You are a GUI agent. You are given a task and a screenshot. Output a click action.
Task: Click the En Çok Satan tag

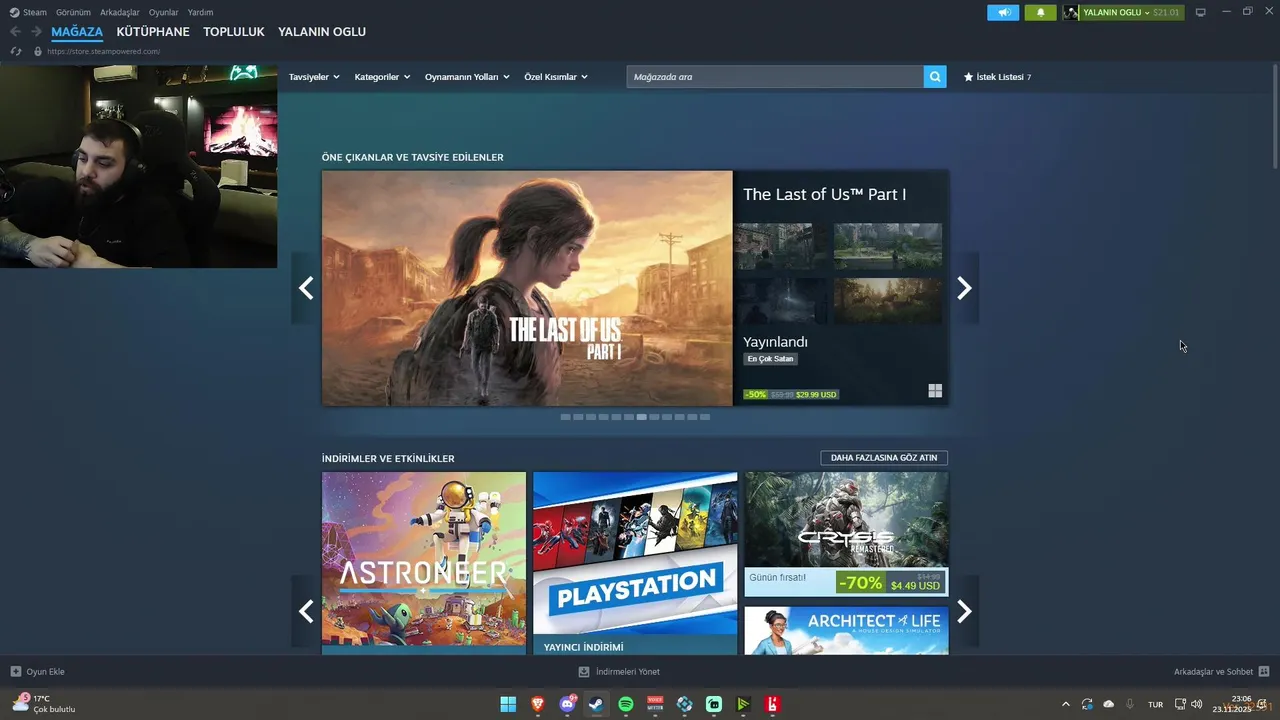[x=771, y=359]
